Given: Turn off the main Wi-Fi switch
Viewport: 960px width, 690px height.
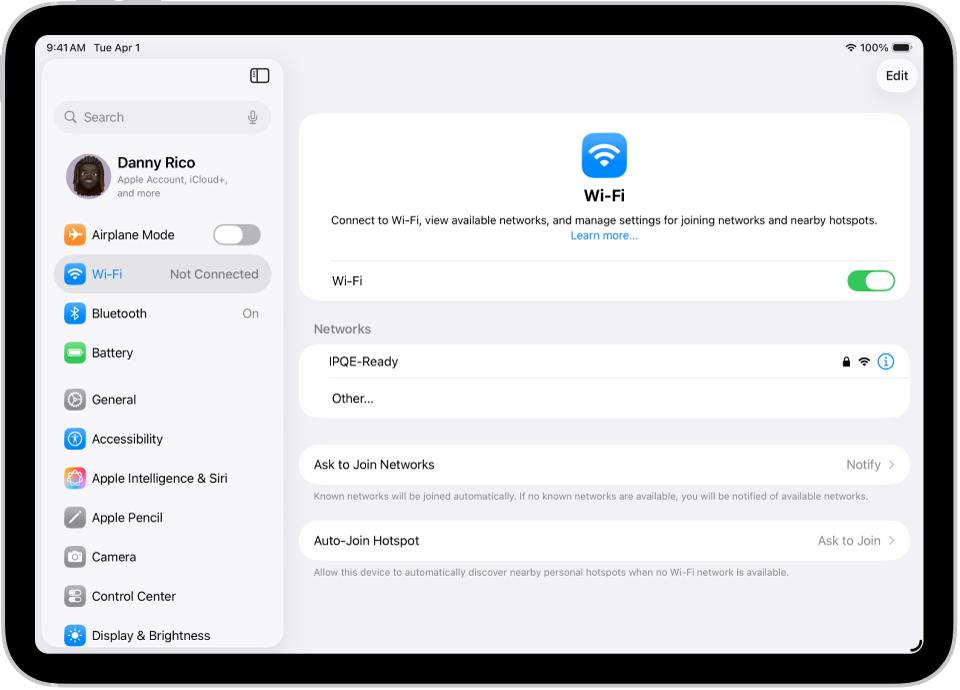Looking at the screenshot, I should click(x=871, y=281).
